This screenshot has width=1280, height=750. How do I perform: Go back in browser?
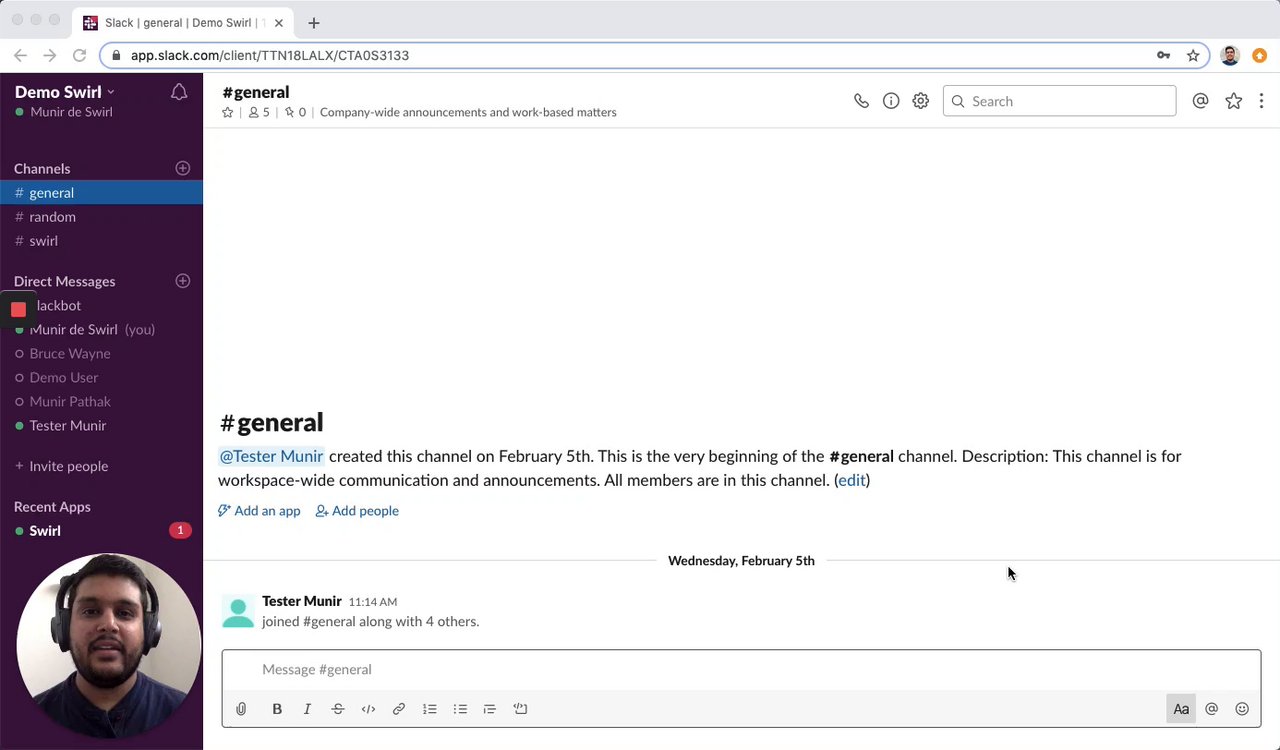(20, 56)
